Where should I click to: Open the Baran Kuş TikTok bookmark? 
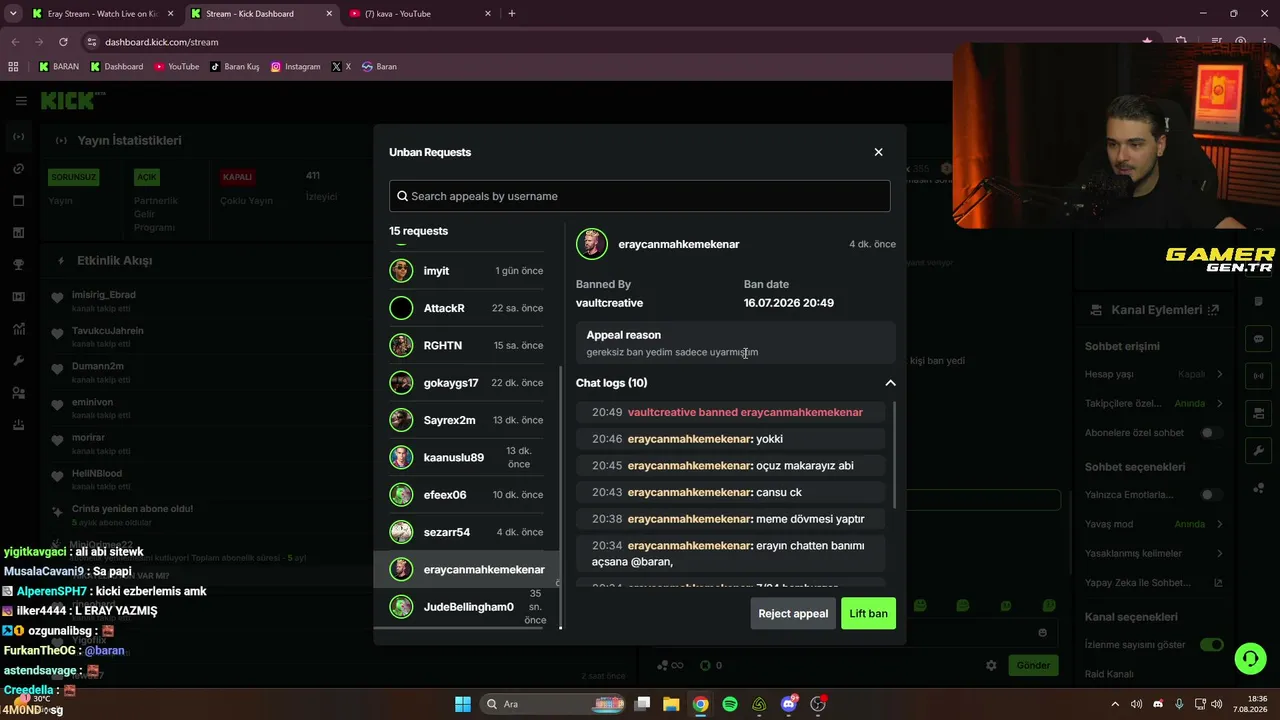235,67
